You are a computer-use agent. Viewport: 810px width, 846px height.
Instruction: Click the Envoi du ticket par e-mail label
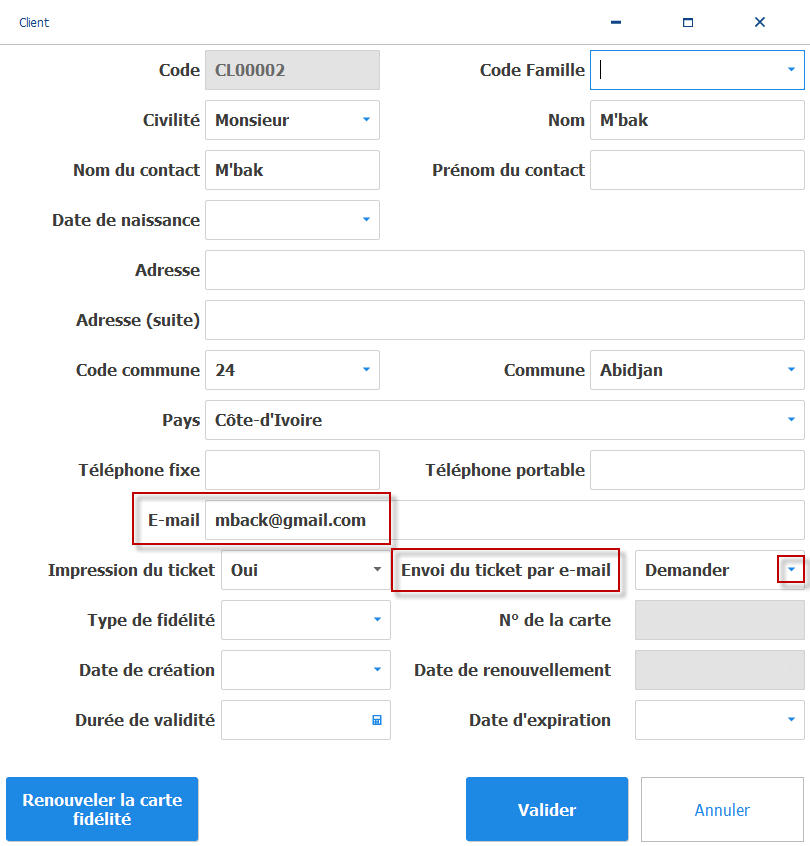506,570
